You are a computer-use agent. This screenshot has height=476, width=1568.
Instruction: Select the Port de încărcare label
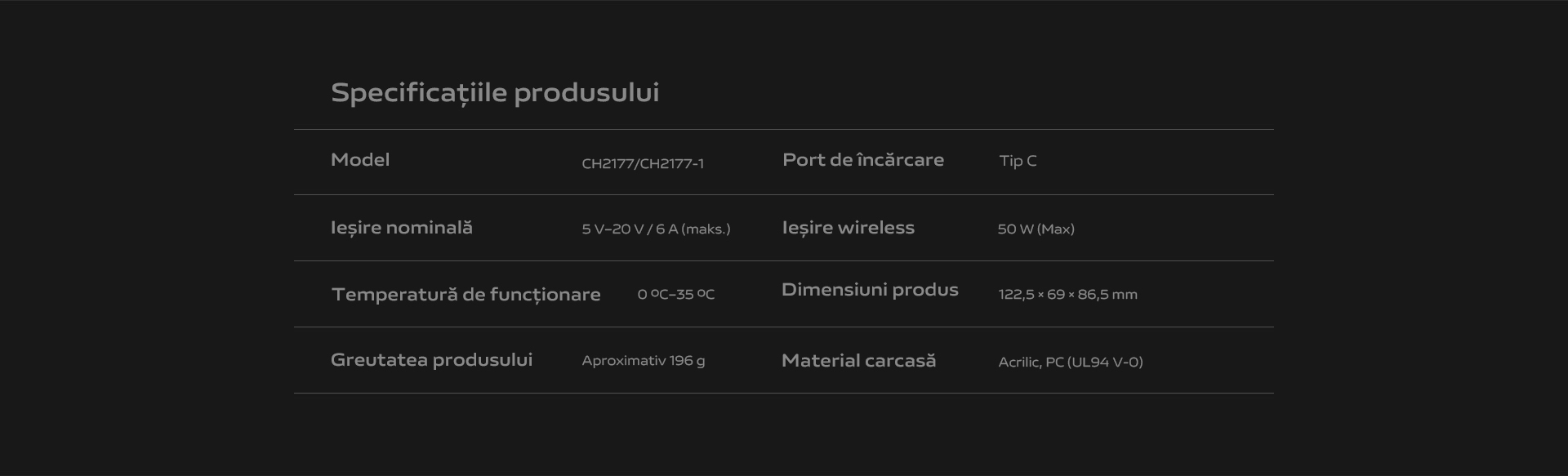pos(863,160)
